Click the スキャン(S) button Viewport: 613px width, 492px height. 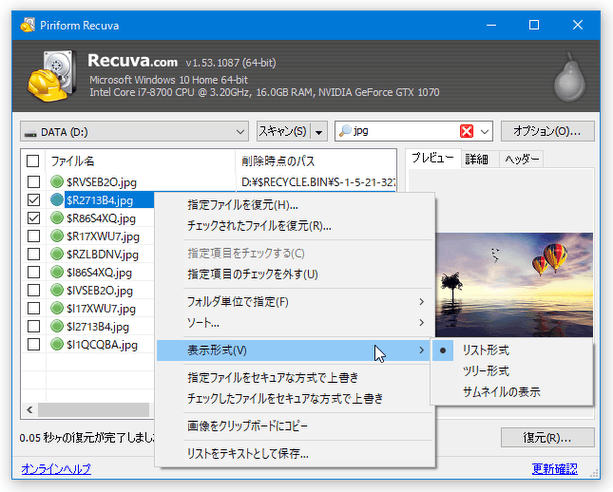284,131
